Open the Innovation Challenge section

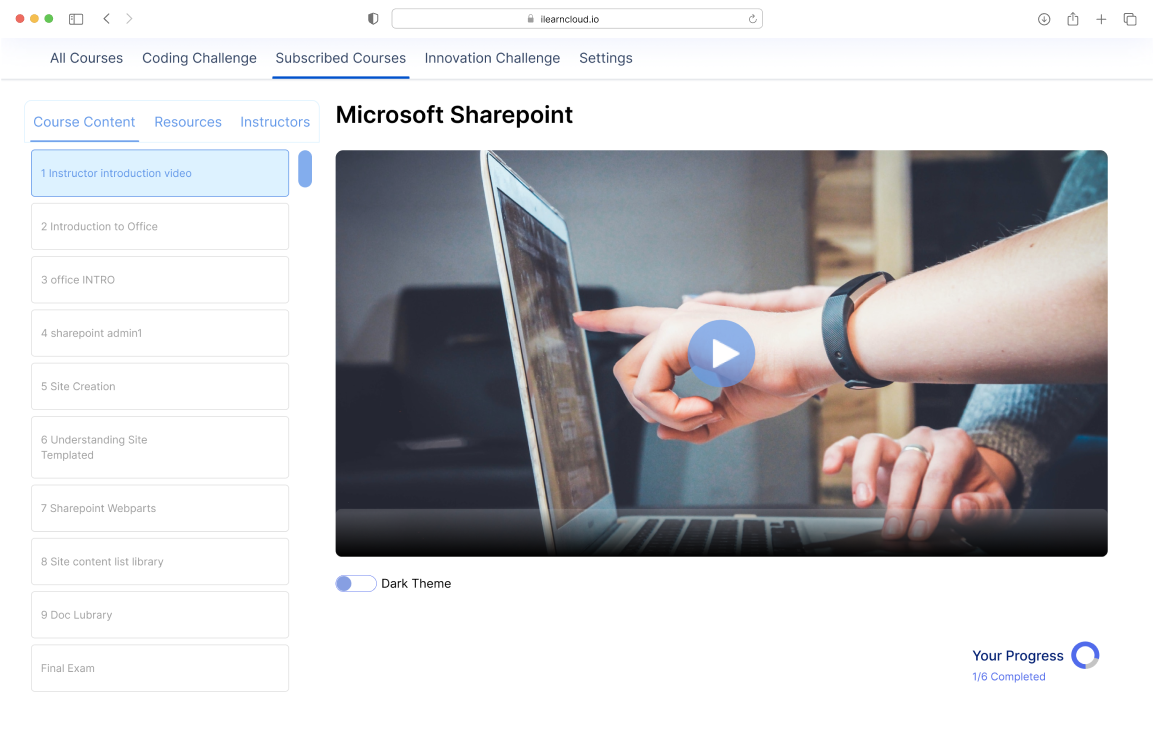point(492,58)
